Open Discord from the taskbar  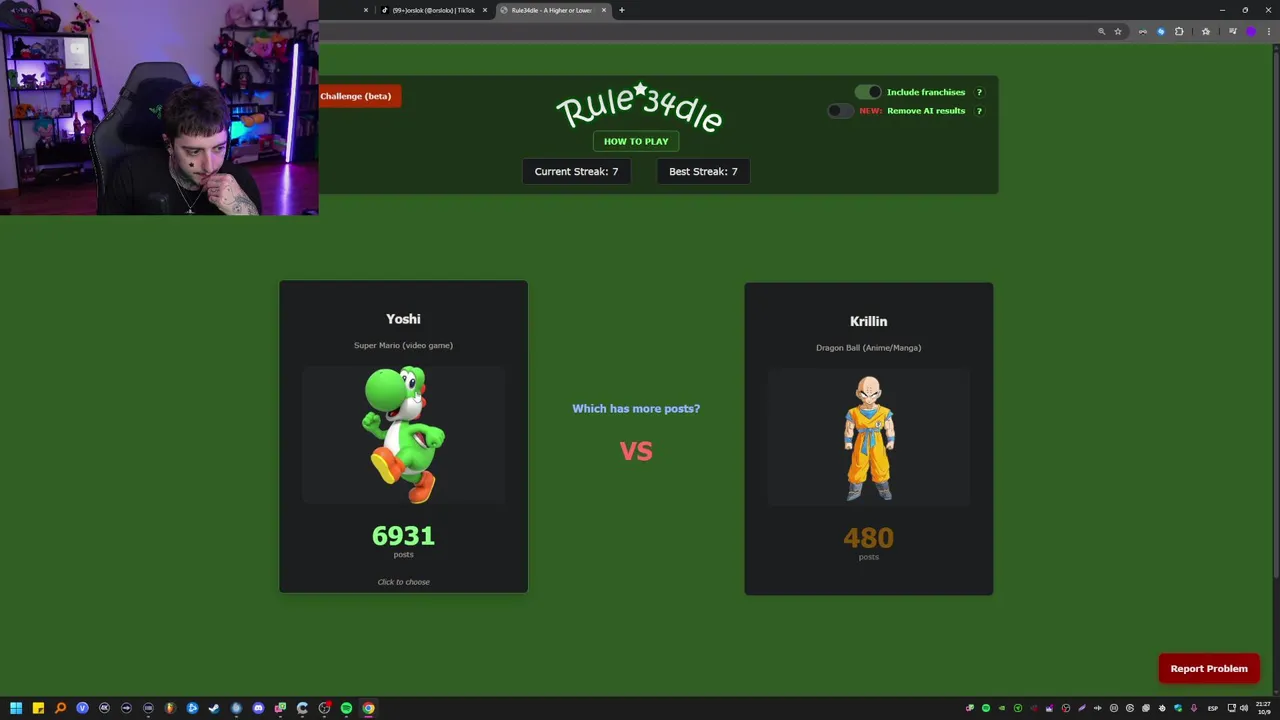pyautogui.click(x=258, y=708)
